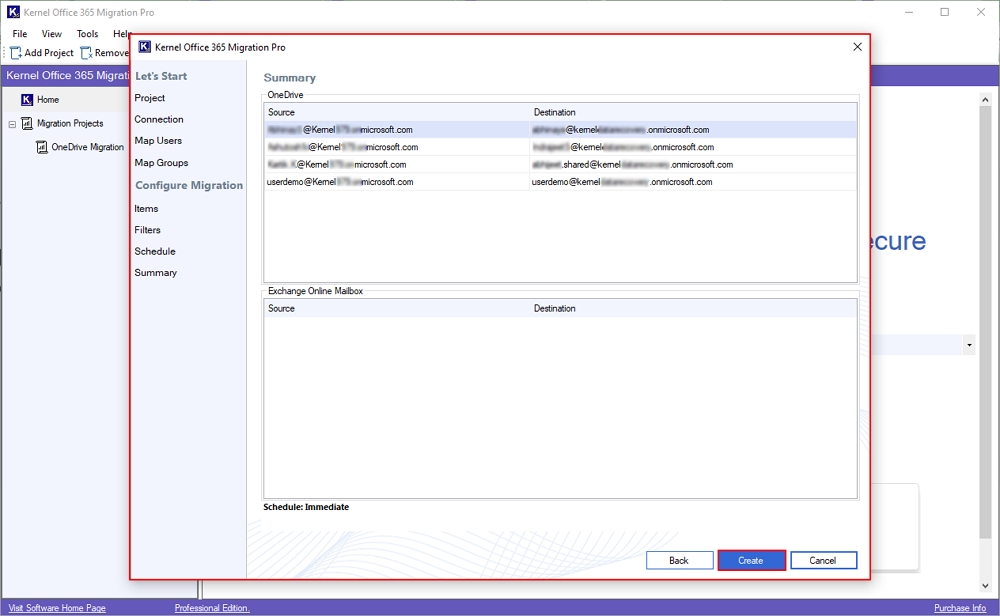The width and height of the screenshot is (1000, 616).
Task: Collapse the Migration Projects tree node
Action: (12, 124)
